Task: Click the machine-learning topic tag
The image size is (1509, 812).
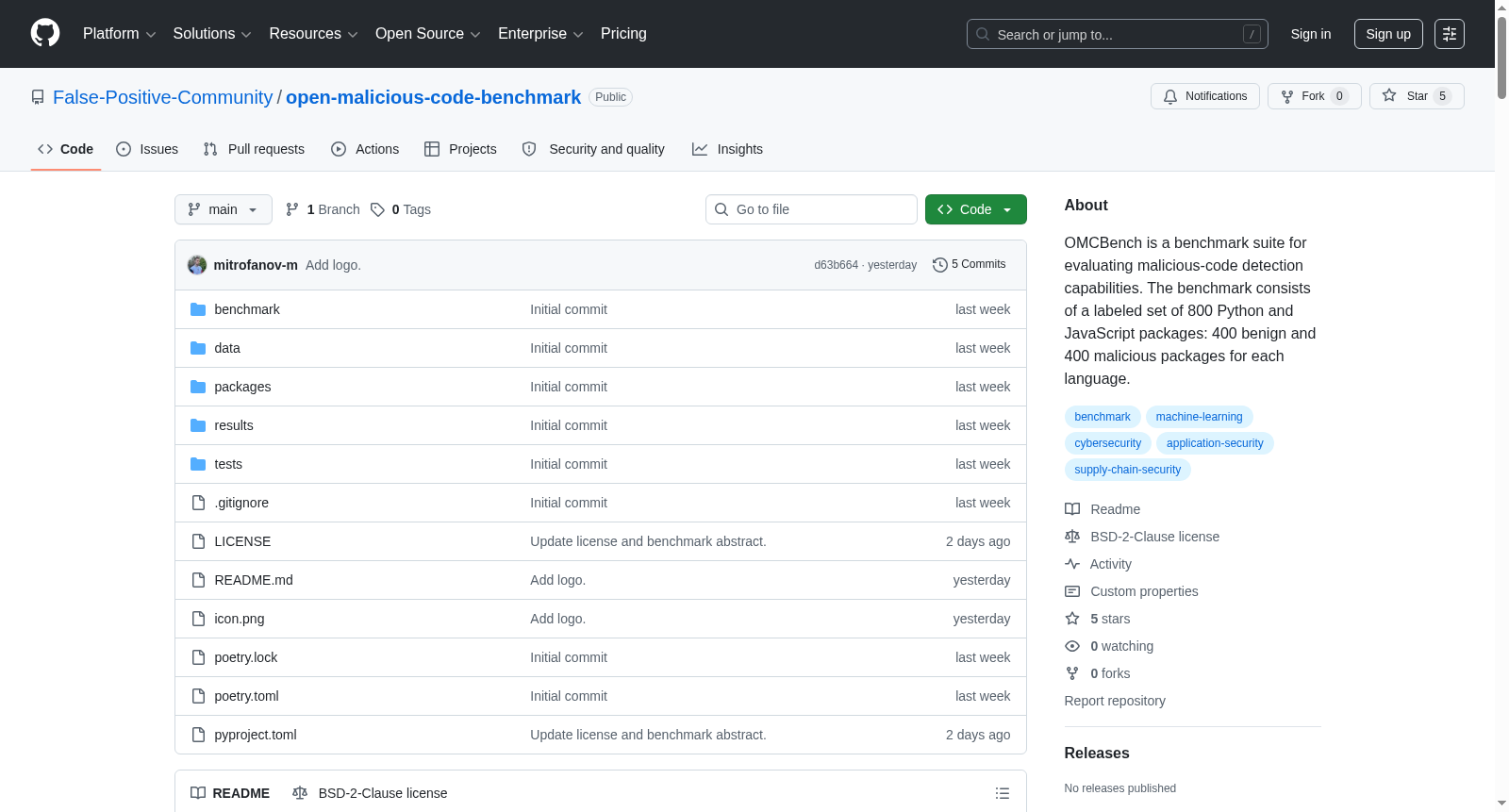Action: click(x=1200, y=417)
